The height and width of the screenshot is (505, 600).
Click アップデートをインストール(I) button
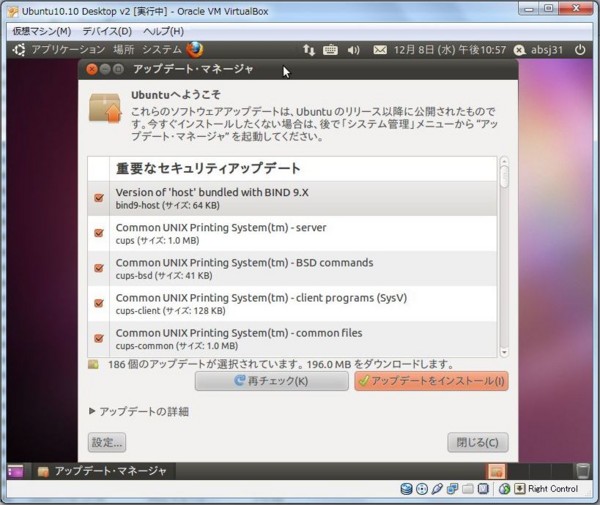coord(431,381)
